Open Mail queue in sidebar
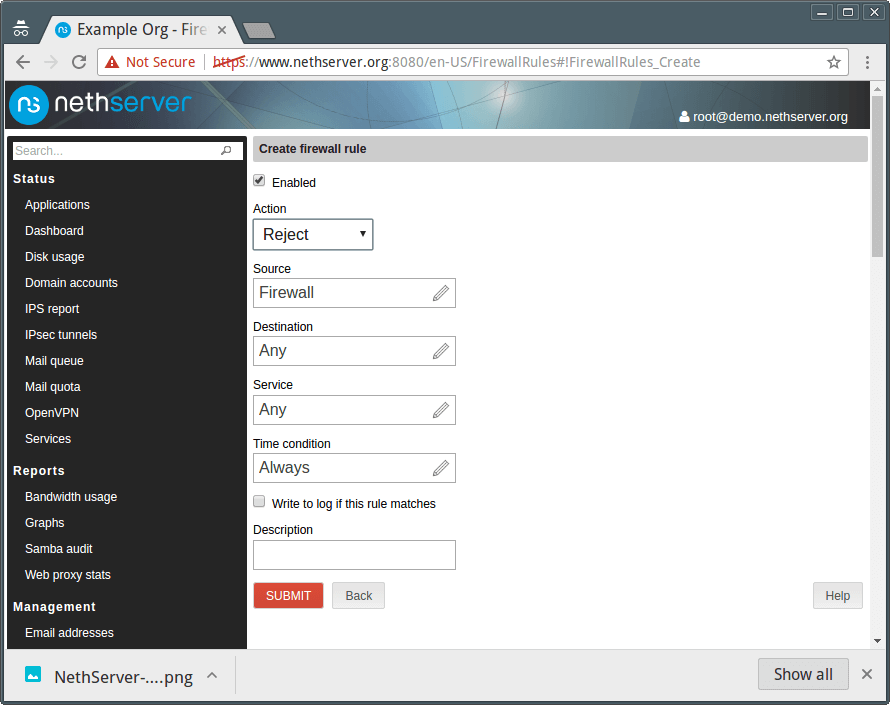 point(54,361)
